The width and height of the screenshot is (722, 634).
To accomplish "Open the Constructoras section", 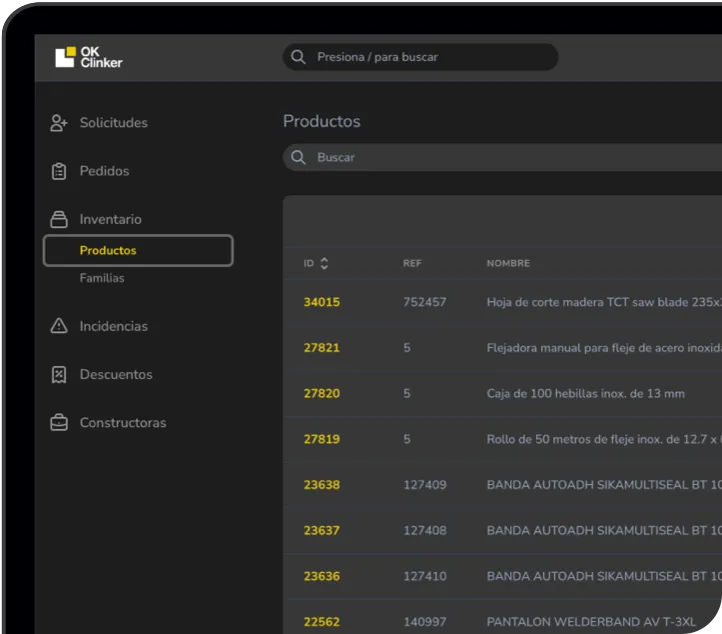I will coord(123,423).
